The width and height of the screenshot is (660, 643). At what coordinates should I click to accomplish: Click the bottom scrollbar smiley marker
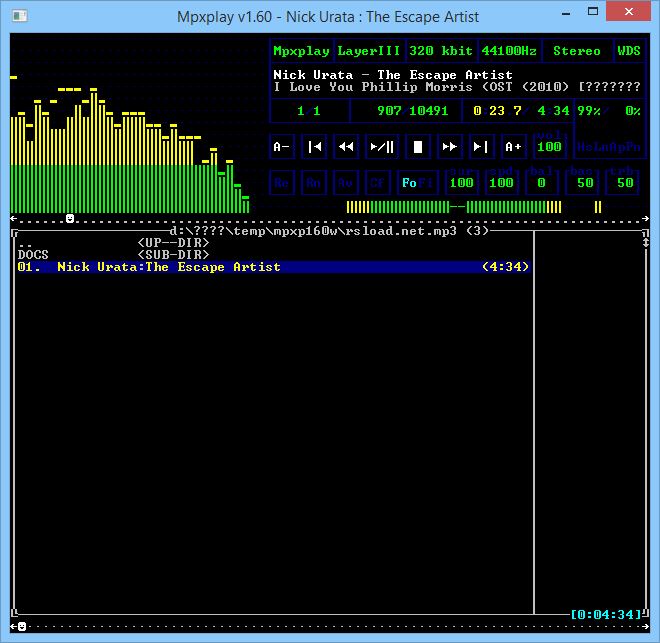tap(22, 627)
